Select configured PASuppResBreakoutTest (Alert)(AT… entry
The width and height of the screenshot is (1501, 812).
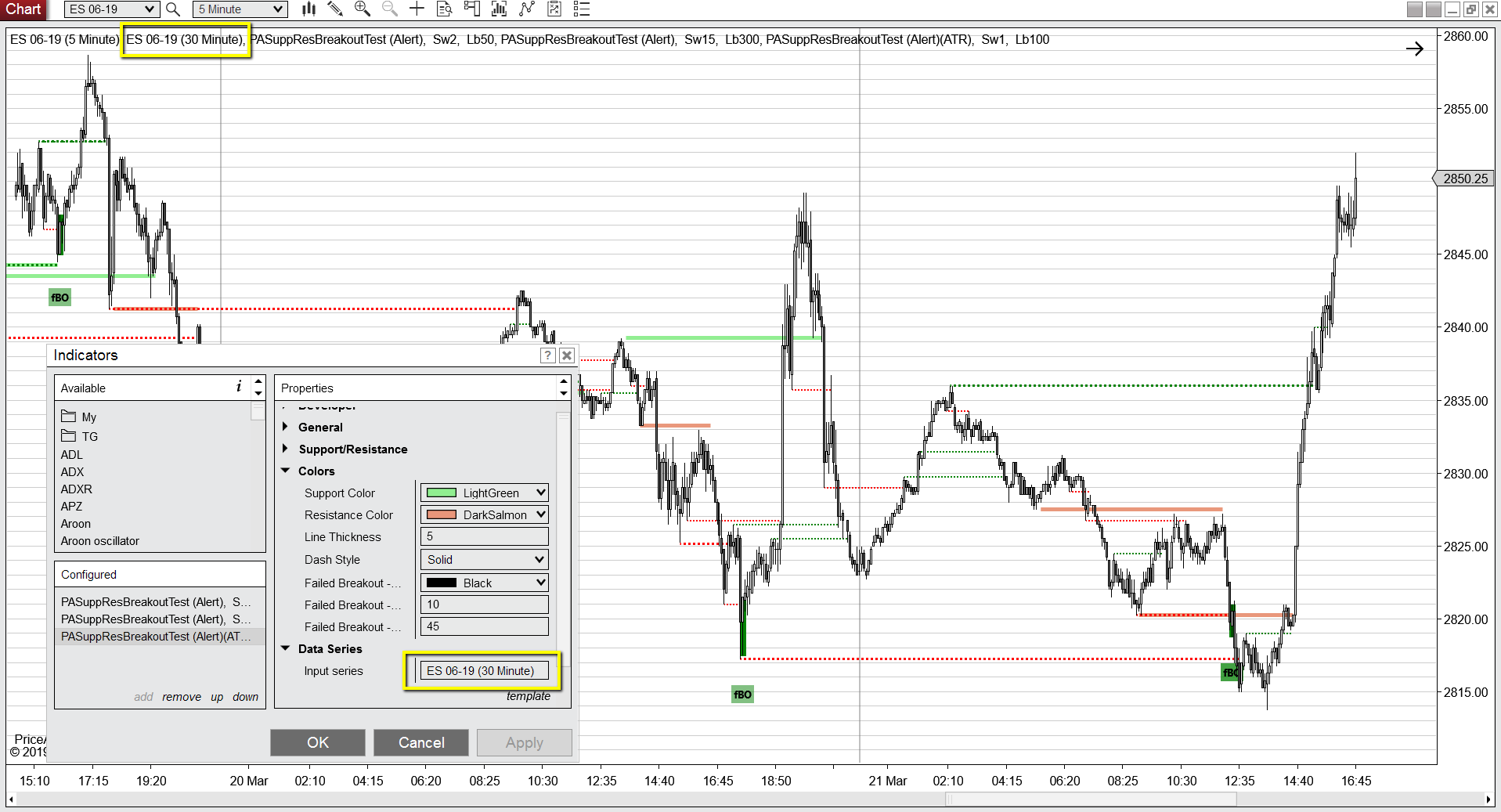click(x=160, y=637)
